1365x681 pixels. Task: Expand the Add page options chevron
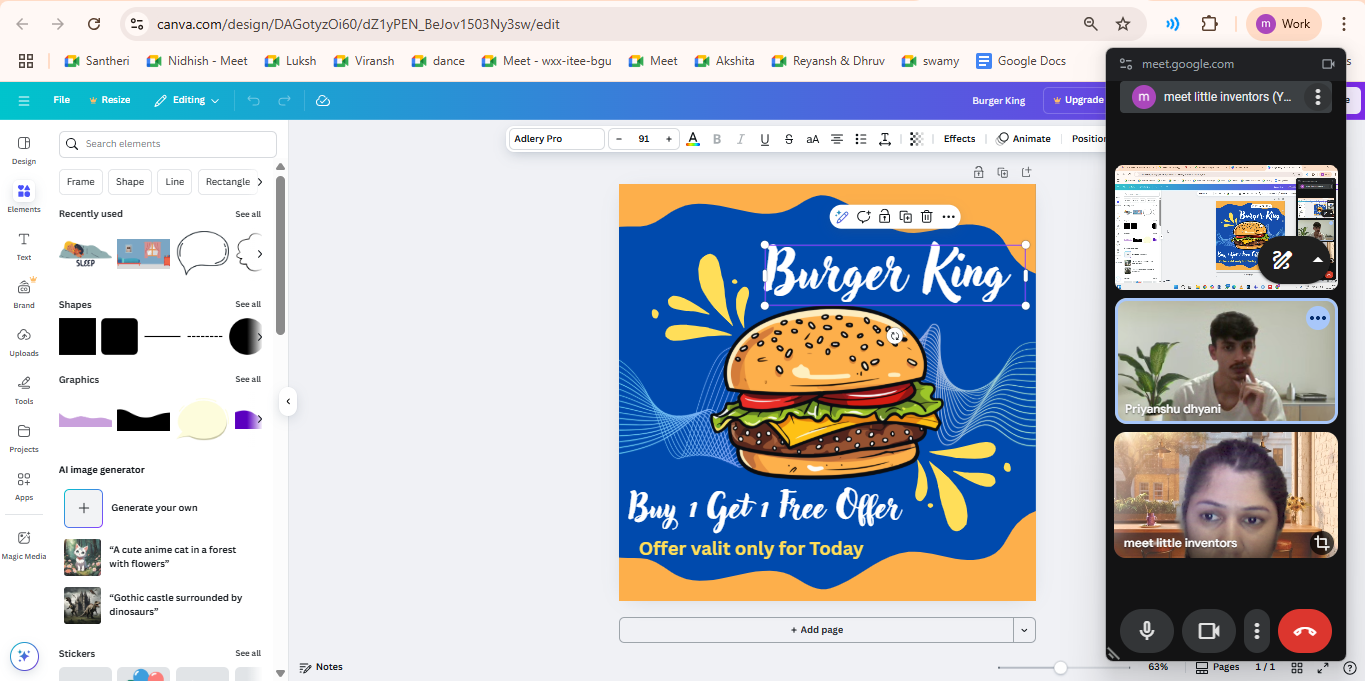(1025, 630)
